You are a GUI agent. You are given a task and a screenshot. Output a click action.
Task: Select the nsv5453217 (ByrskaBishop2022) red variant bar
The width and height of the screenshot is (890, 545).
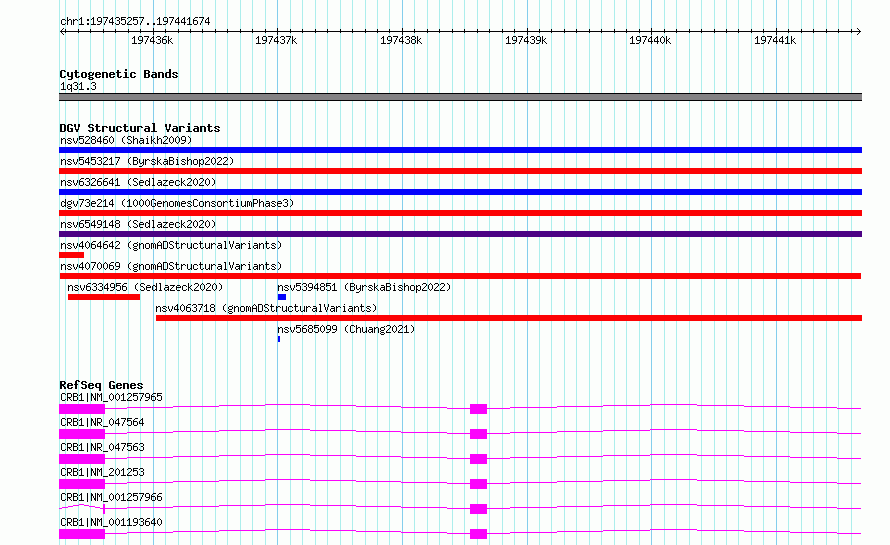(x=460, y=171)
